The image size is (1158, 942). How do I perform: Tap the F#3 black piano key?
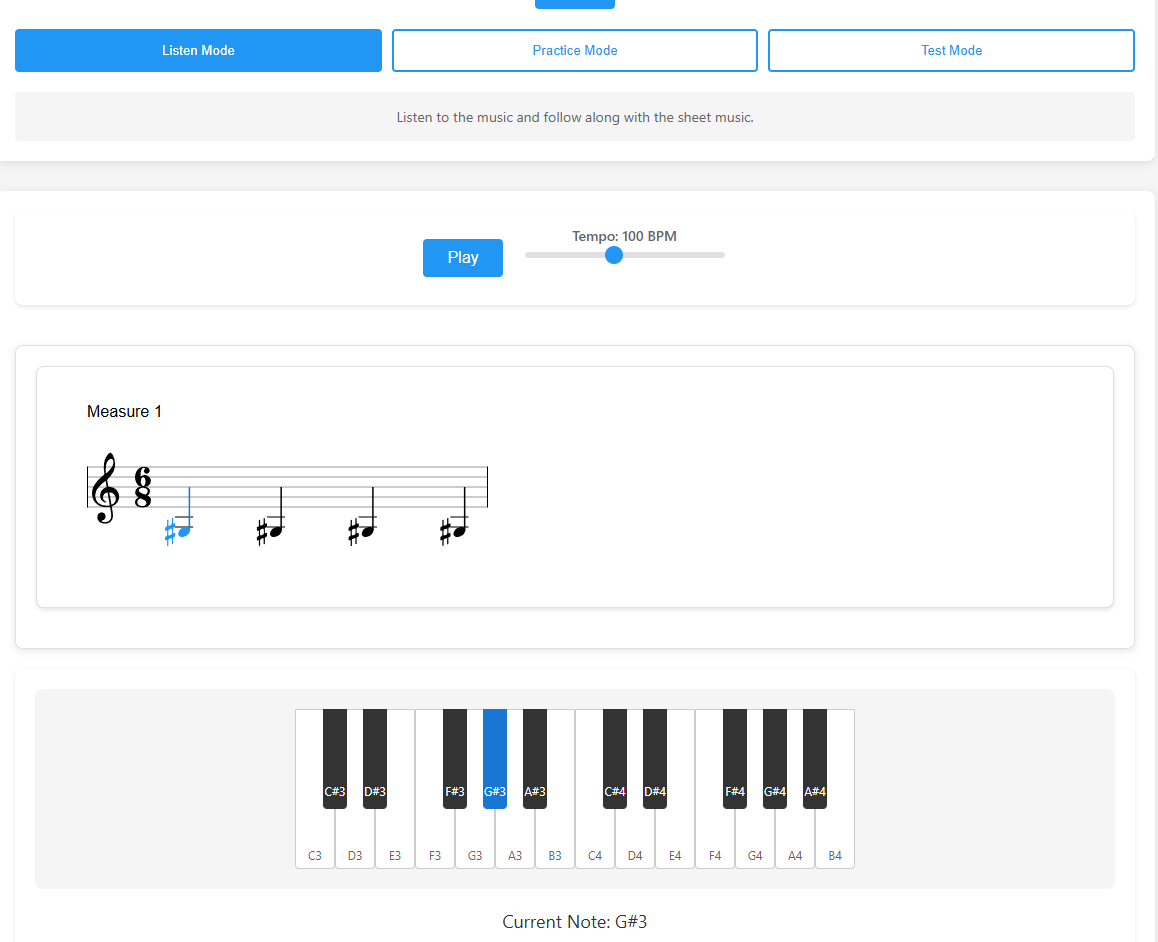(455, 759)
